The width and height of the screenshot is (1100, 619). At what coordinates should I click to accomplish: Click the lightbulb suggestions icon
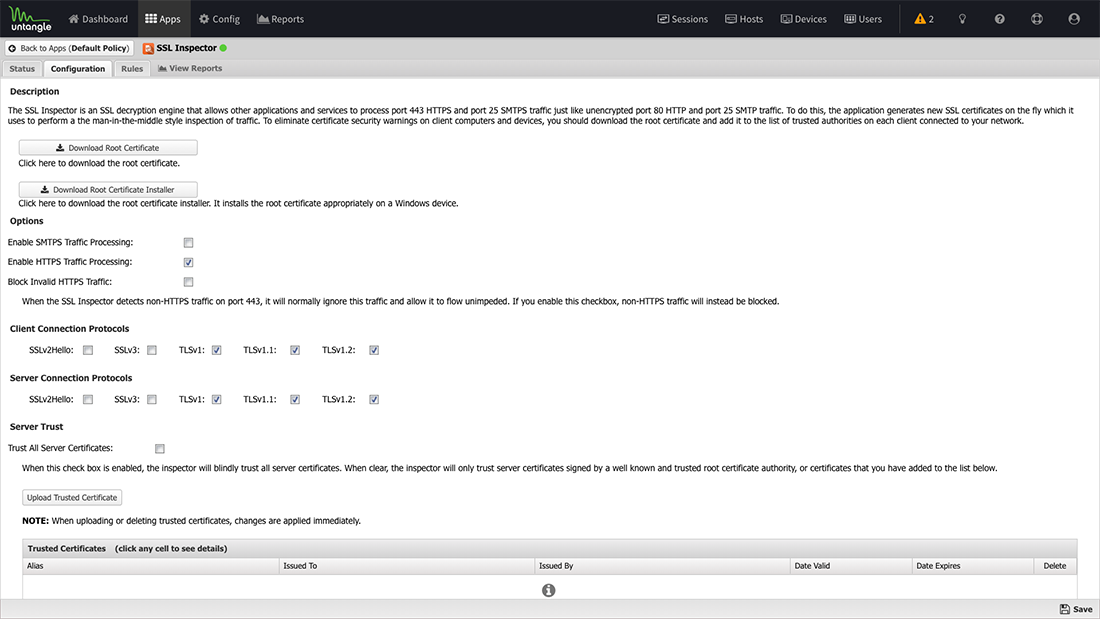click(962, 19)
